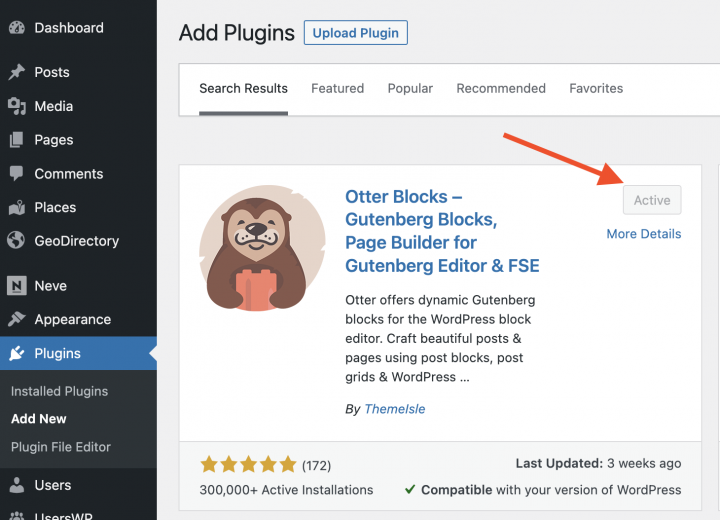Viewport: 720px width, 520px height.
Task: Click the Places map icon
Action: tap(16, 208)
